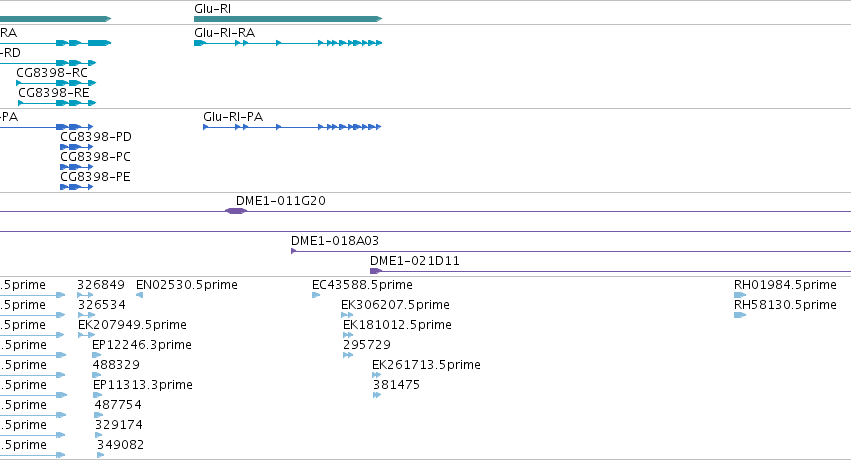Select the EC43588.5prime EST label

click(362, 285)
